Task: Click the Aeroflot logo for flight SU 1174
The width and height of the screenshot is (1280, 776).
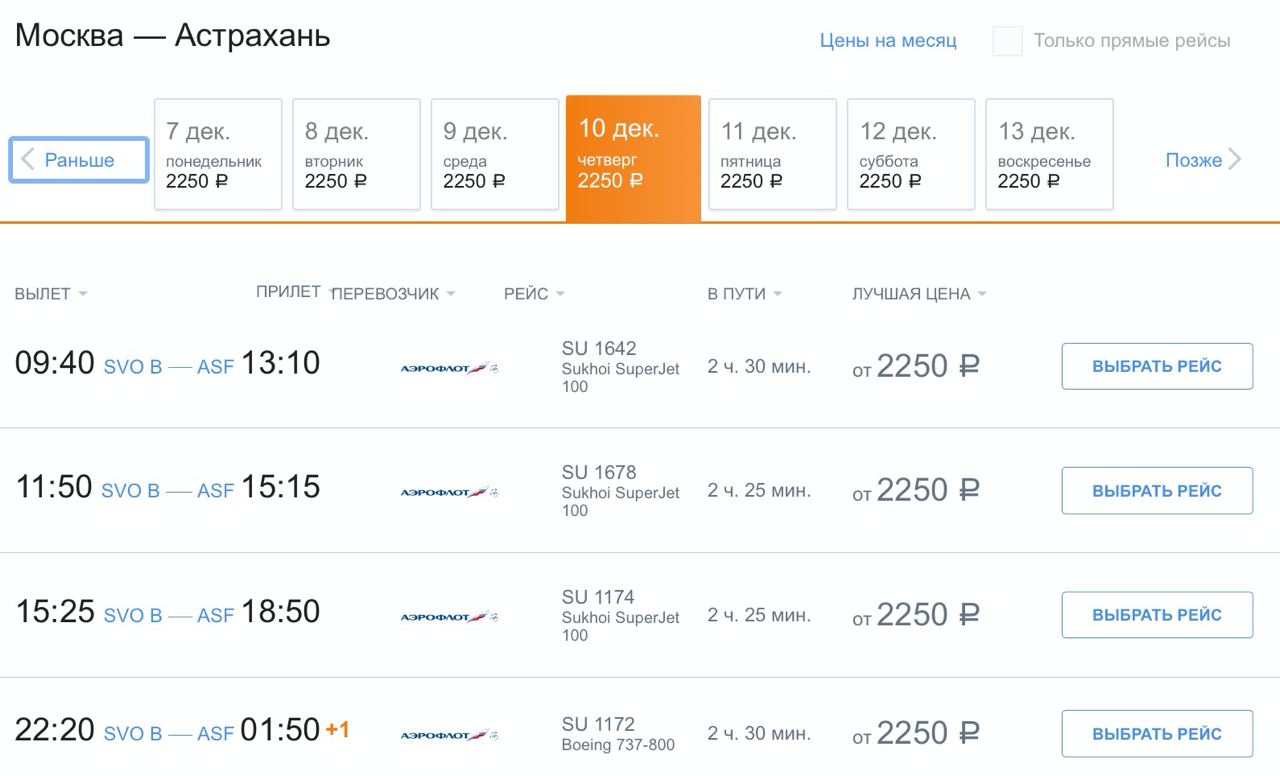Action: point(449,617)
